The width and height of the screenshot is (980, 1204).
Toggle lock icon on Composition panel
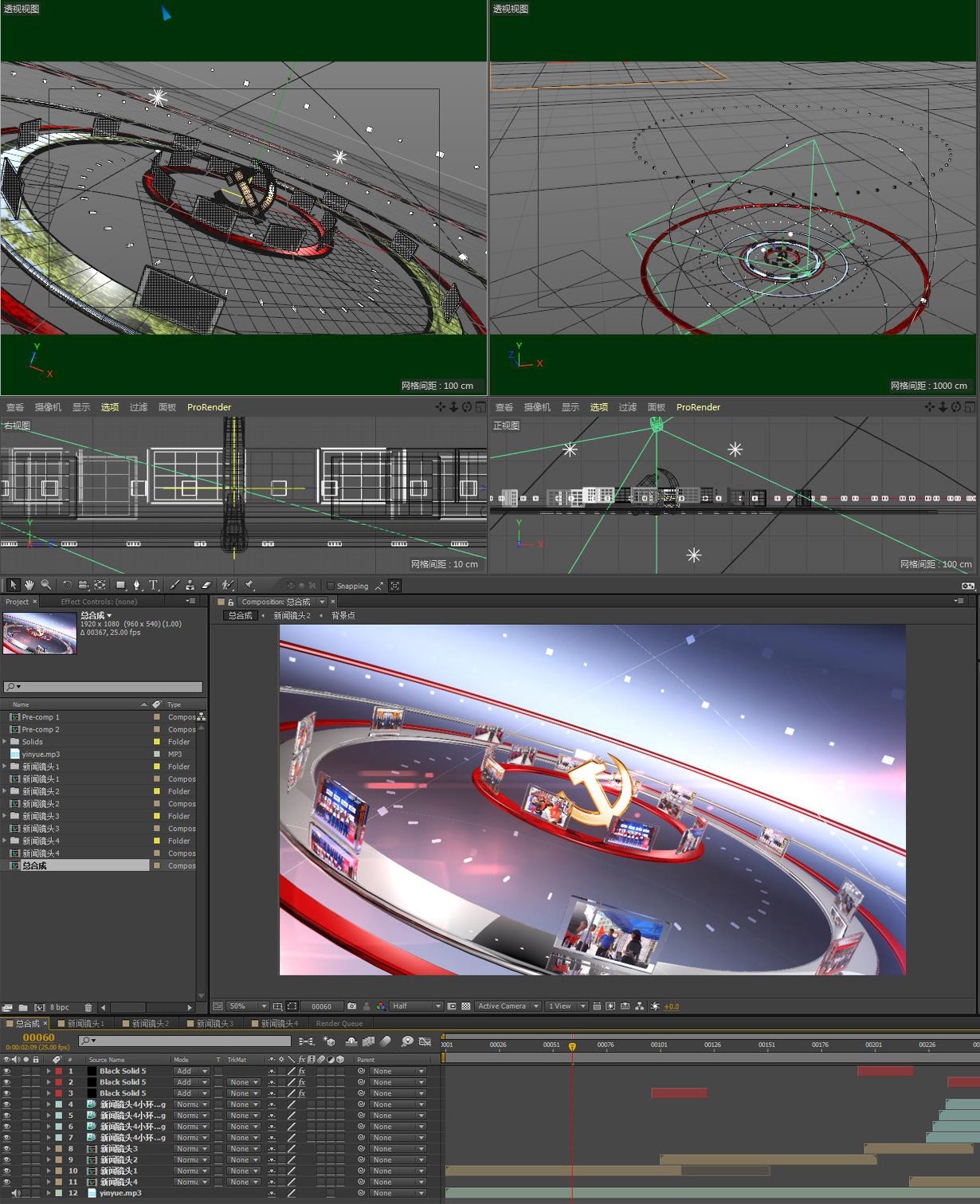click(x=231, y=602)
